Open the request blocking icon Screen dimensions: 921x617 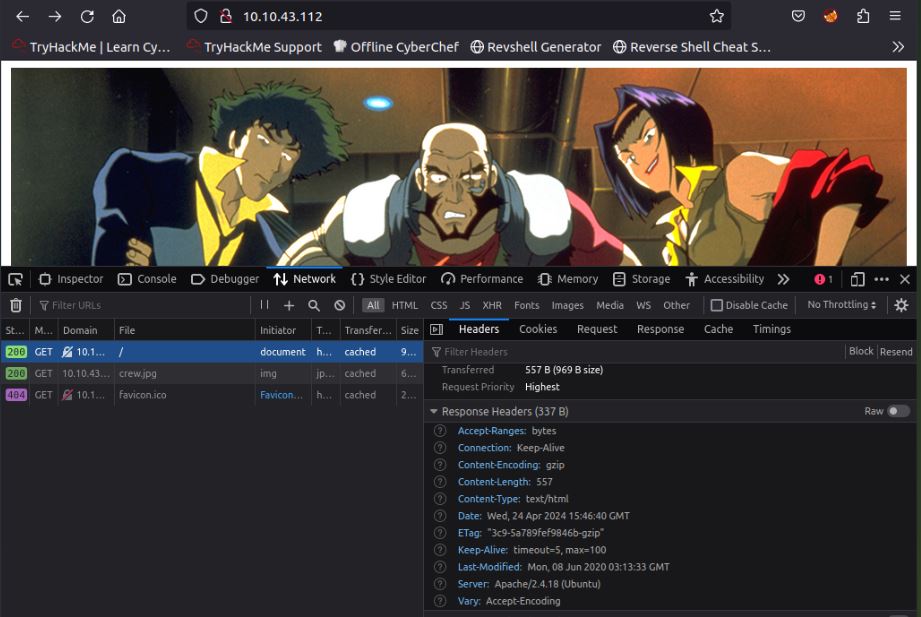(340, 305)
